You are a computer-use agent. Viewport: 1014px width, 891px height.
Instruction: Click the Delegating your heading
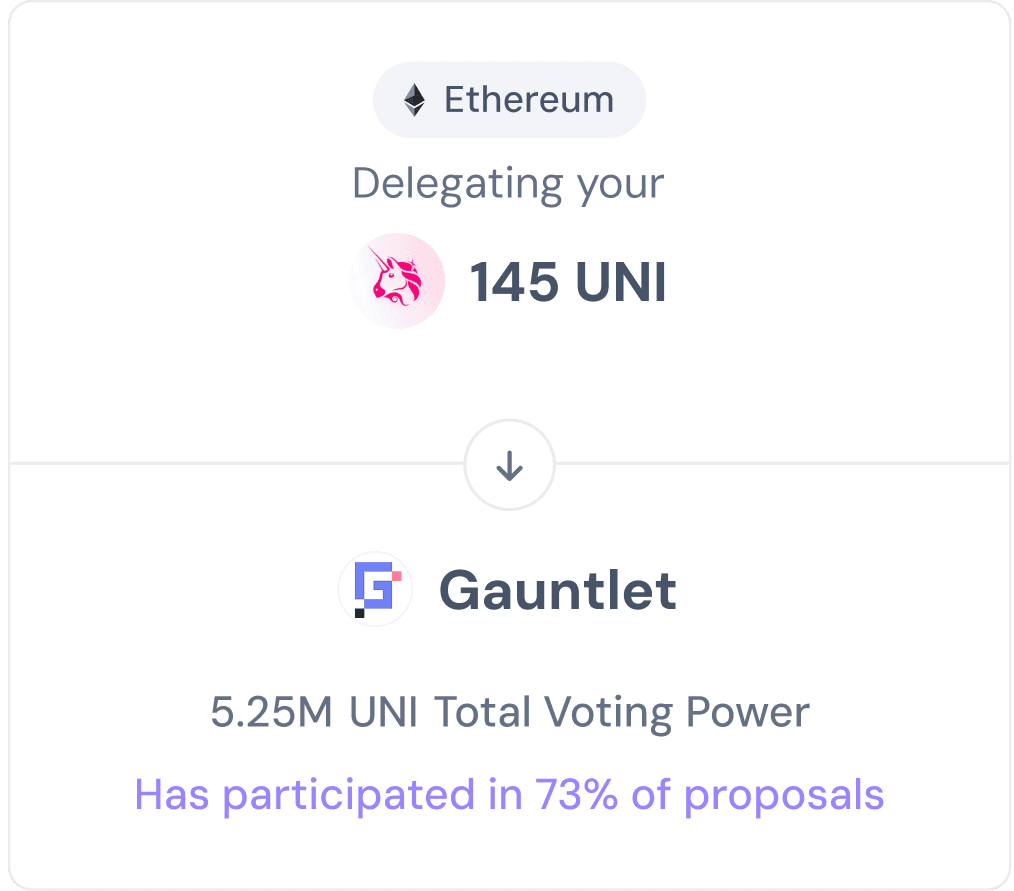[x=508, y=184]
